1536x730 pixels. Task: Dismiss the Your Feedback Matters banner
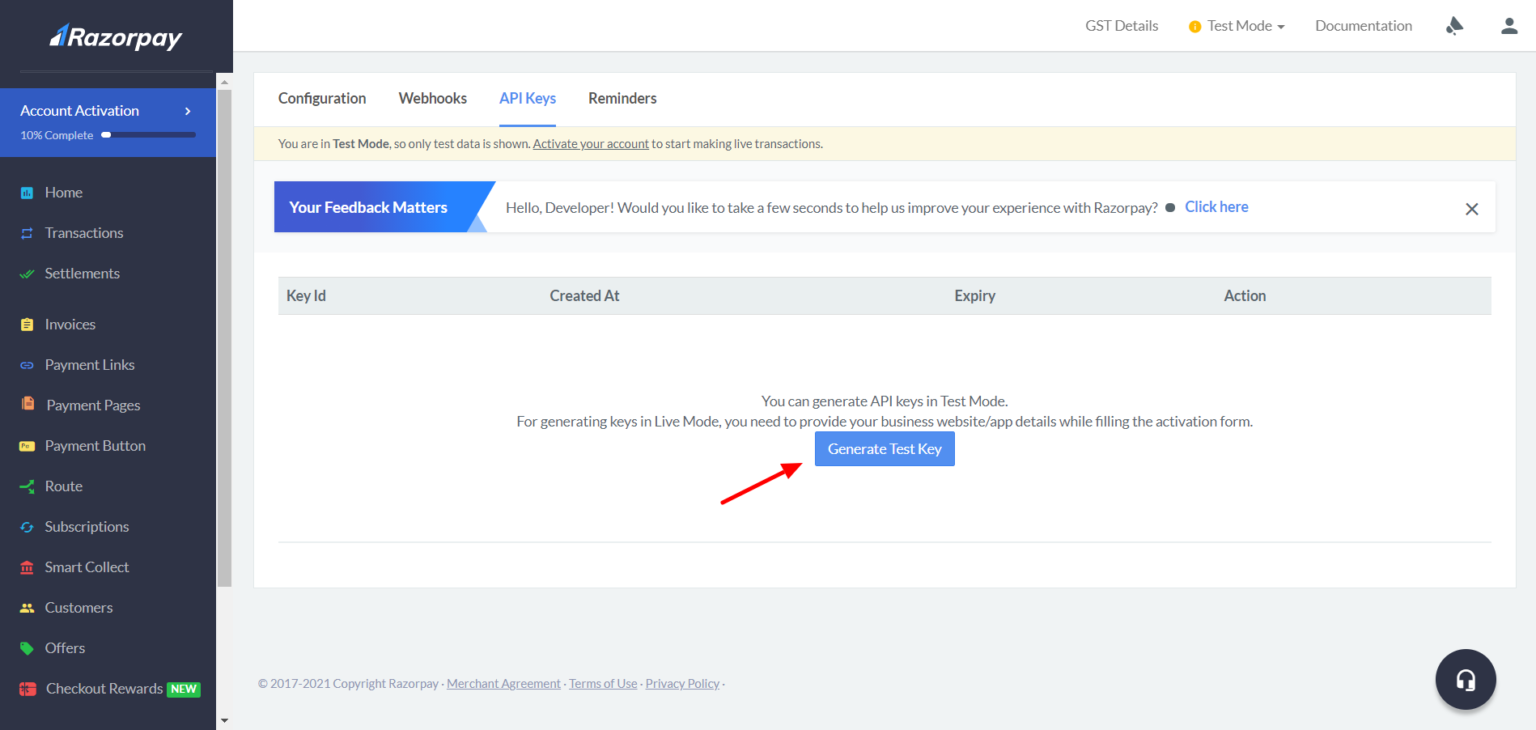1472,208
